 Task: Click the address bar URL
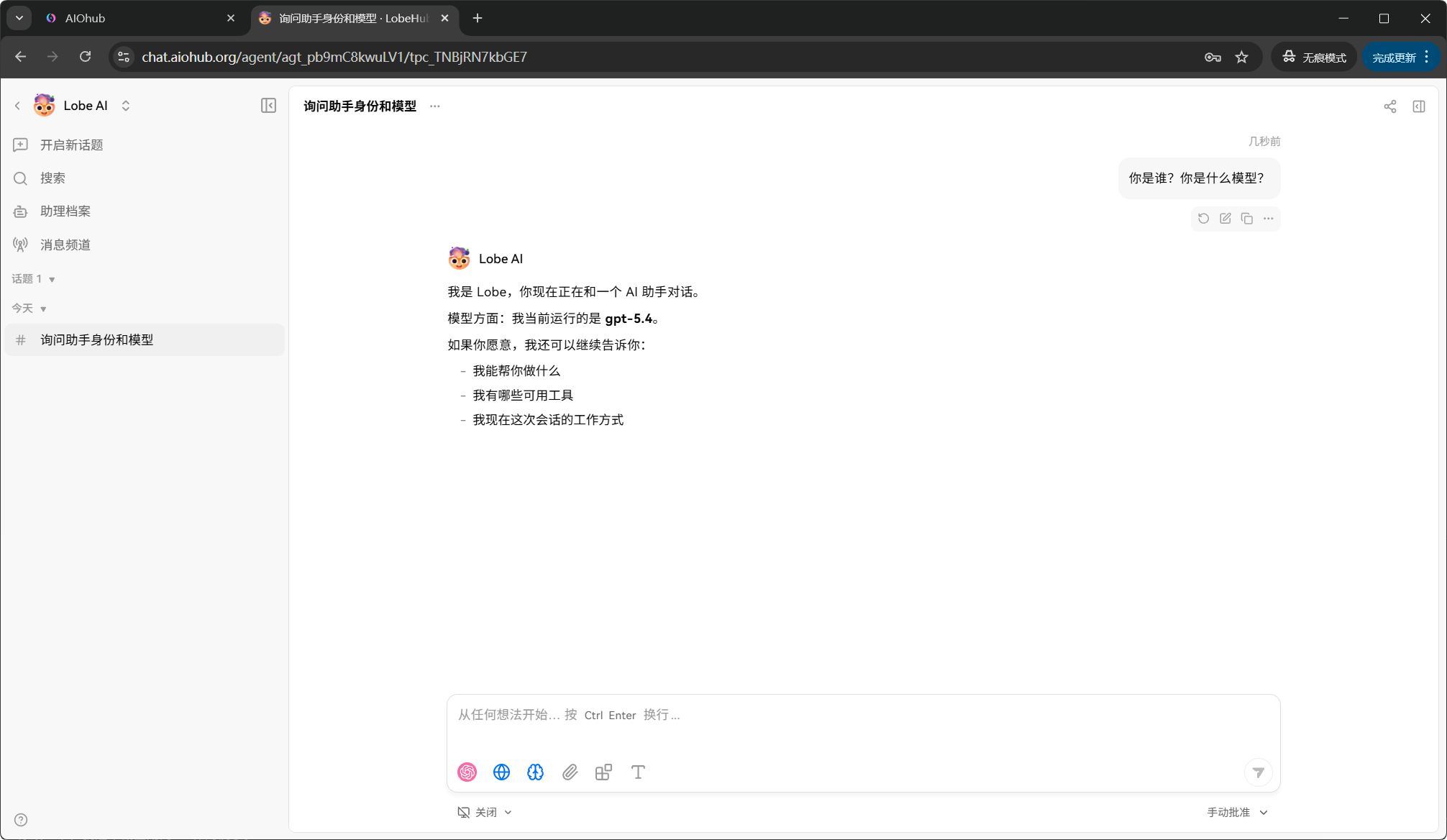334,57
